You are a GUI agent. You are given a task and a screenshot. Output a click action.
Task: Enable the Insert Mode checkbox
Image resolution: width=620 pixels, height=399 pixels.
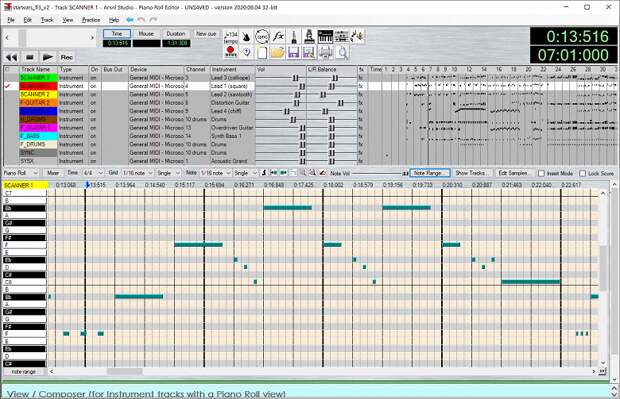pyautogui.click(x=541, y=173)
